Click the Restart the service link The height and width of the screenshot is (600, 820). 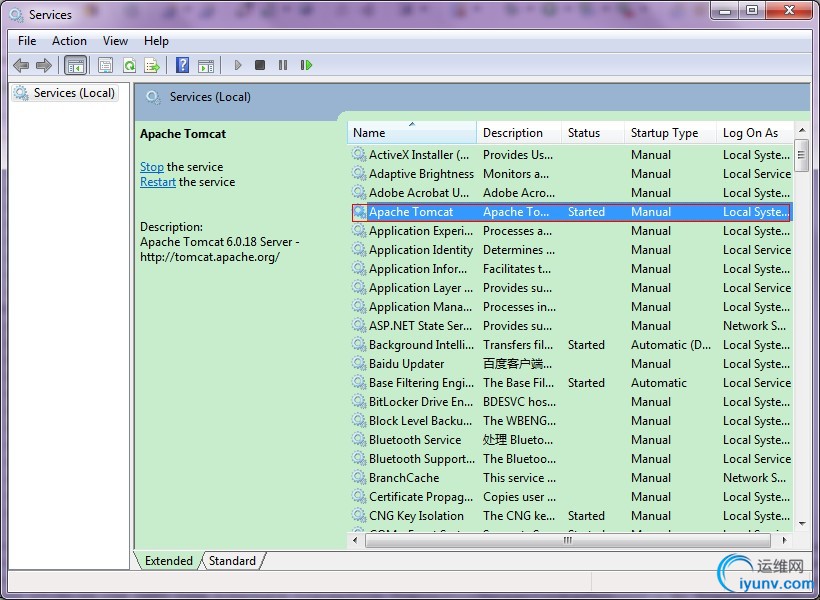tap(158, 182)
